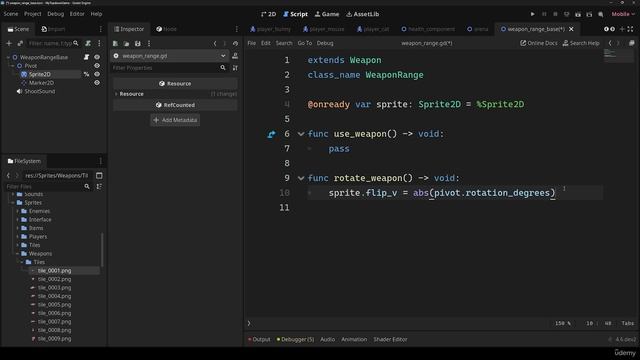This screenshot has height=360, width=640.
Task: Toggle FileSystem split view mode icon
Action: pos(99,176)
